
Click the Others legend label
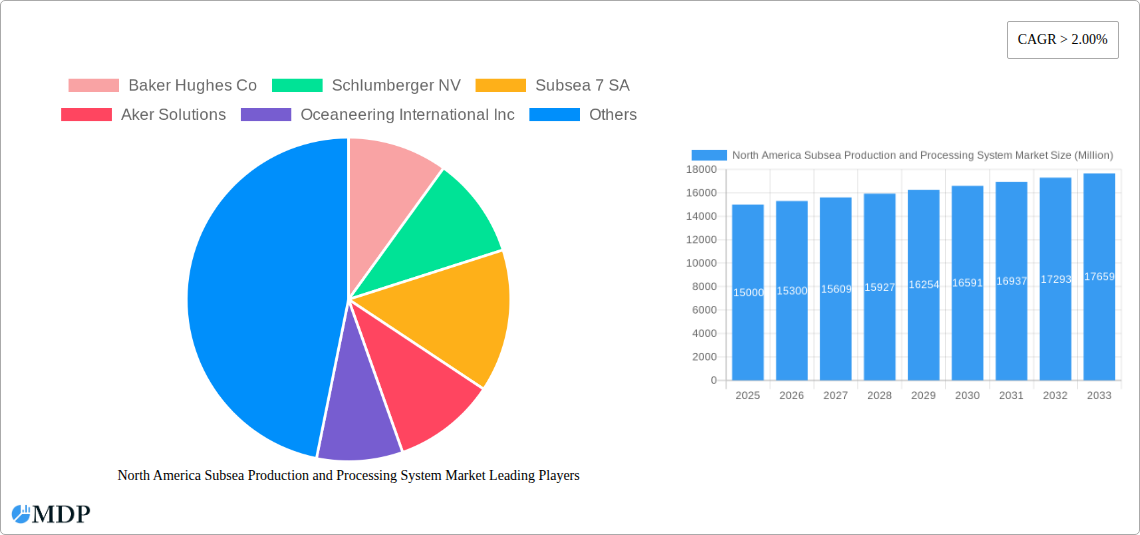tap(613, 114)
